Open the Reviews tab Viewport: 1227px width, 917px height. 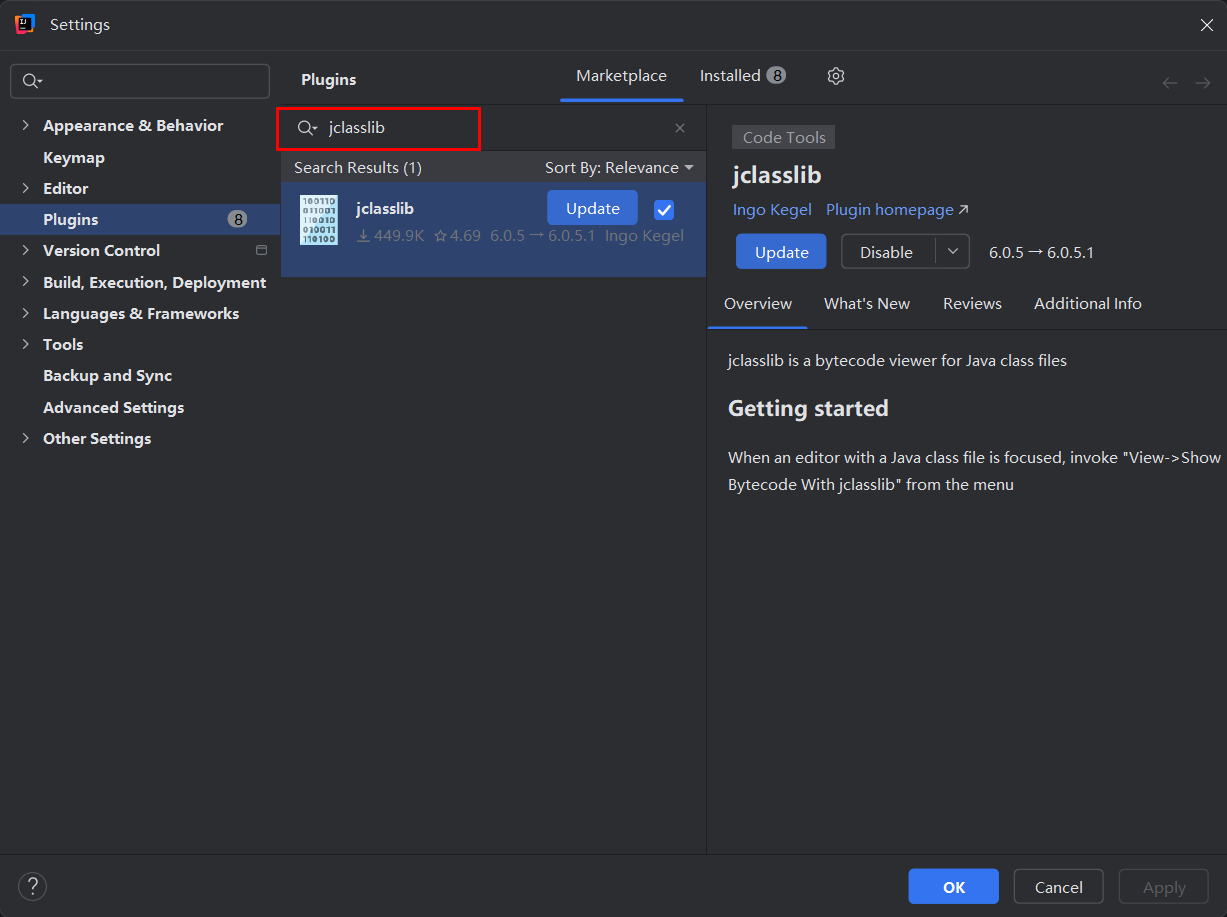pos(972,304)
